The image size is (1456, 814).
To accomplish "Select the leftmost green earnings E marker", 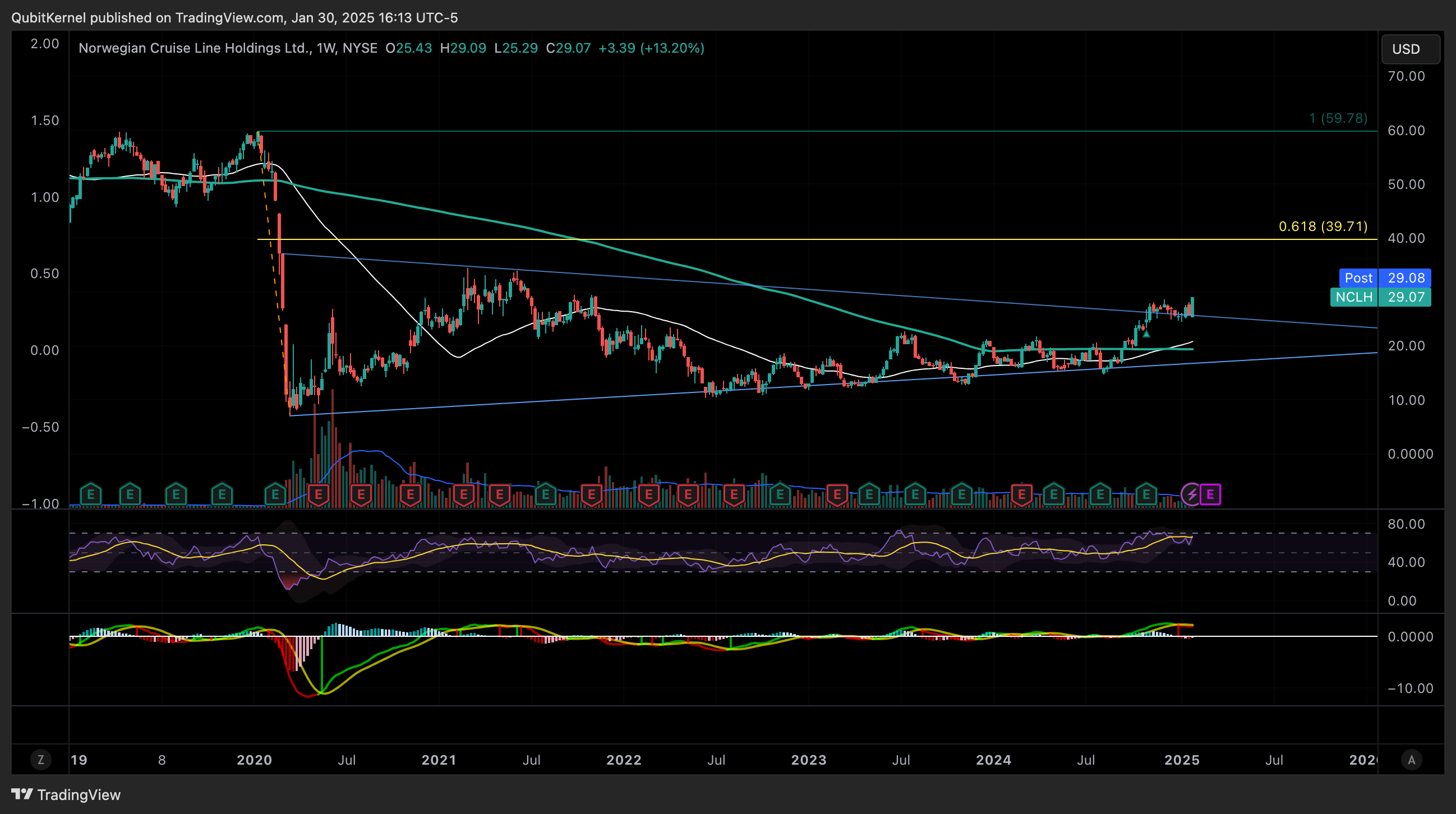I will point(91,495).
